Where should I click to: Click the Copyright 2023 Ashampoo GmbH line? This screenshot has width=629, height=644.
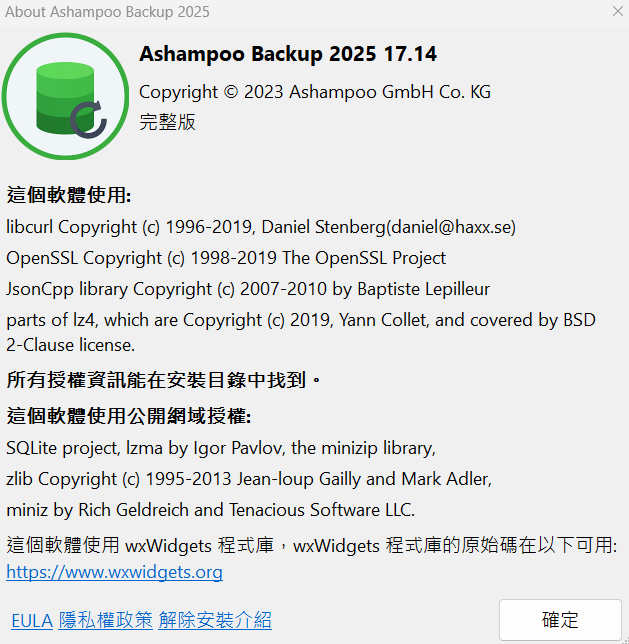click(x=315, y=92)
